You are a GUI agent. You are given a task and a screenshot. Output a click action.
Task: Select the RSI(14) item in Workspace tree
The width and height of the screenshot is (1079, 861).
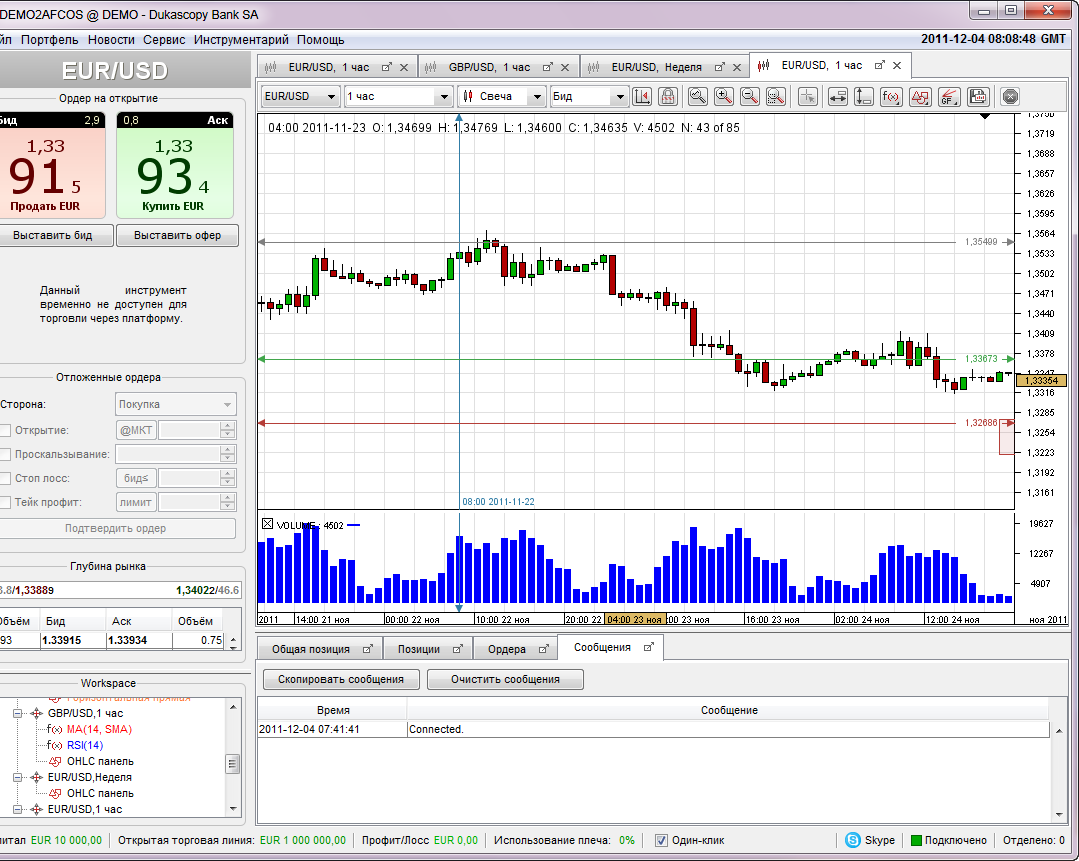click(85, 745)
